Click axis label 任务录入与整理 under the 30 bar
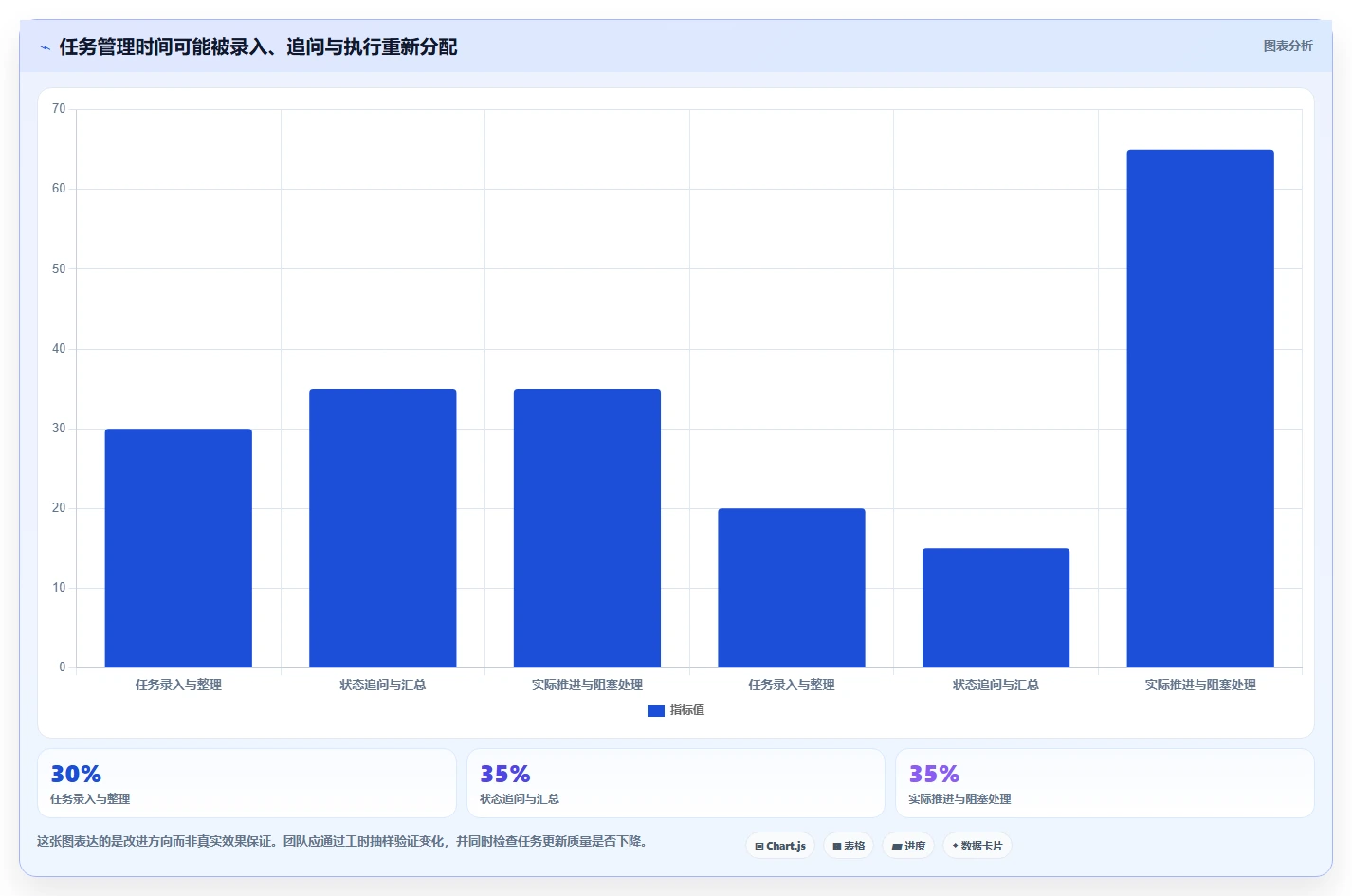Image resolution: width=1352 pixels, height=896 pixels. coord(178,685)
